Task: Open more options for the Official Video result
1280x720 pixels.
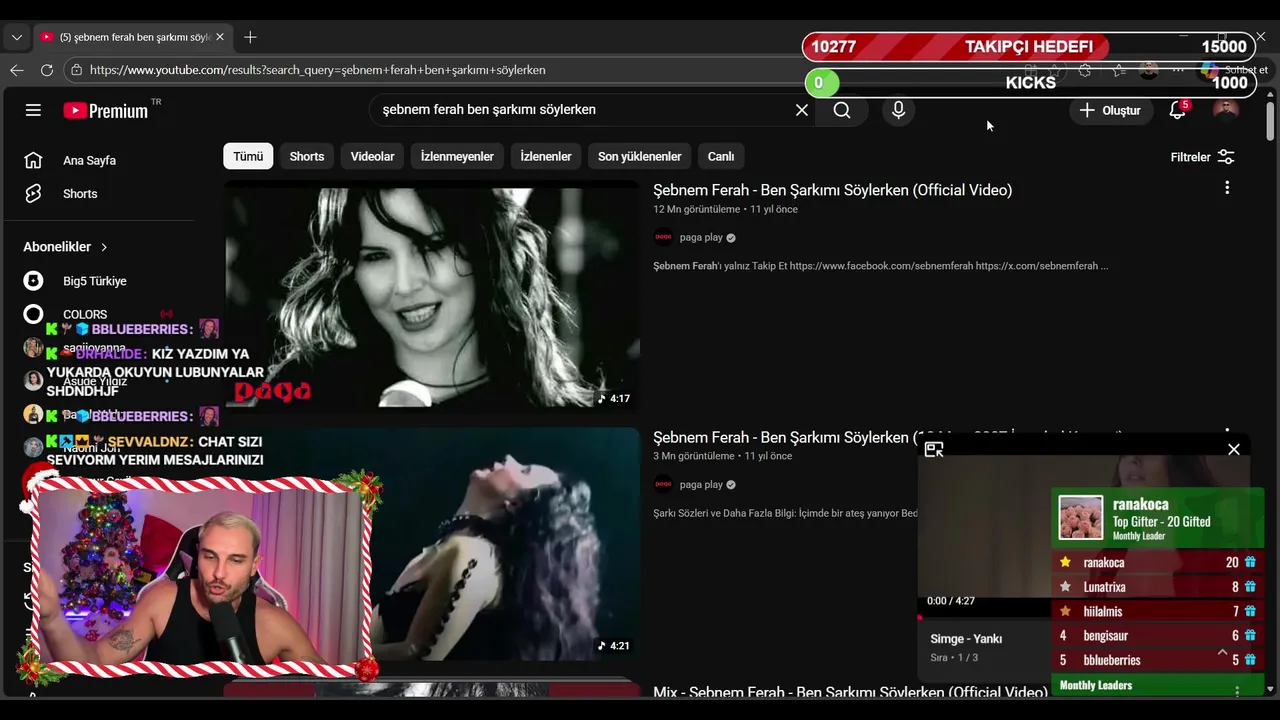Action: 1227,187
